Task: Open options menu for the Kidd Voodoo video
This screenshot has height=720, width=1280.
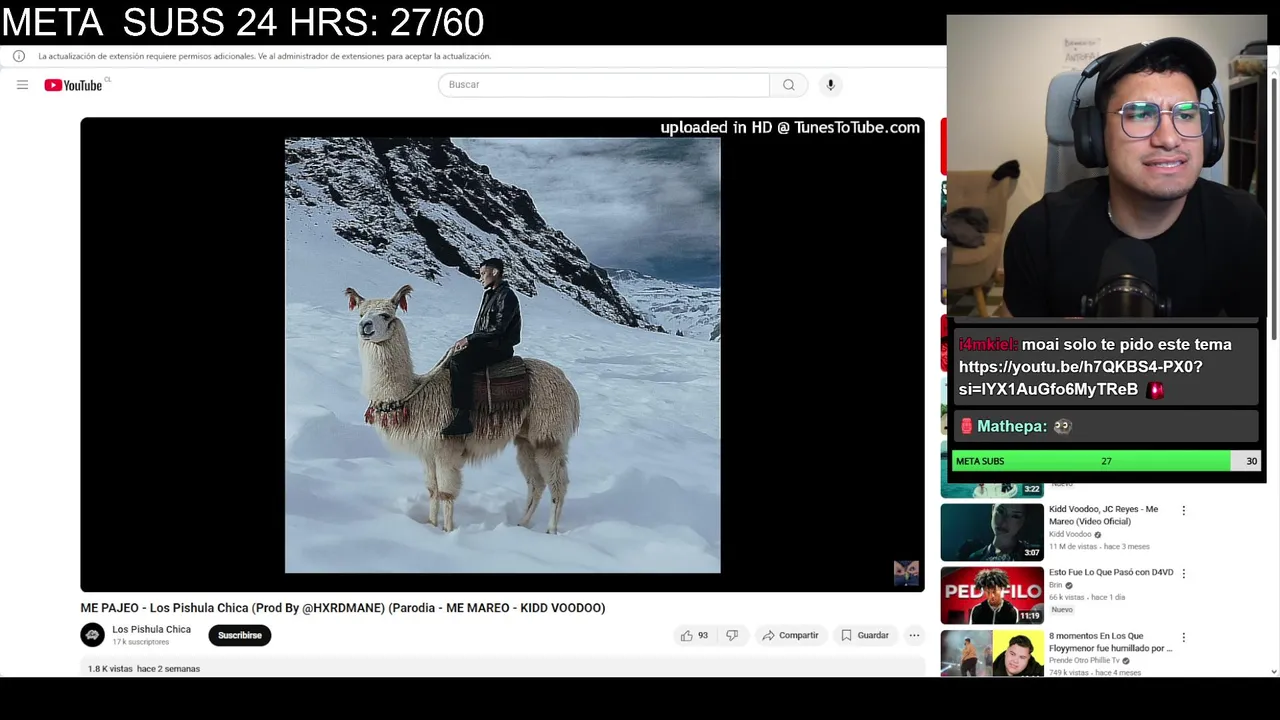Action: (1183, 510)
